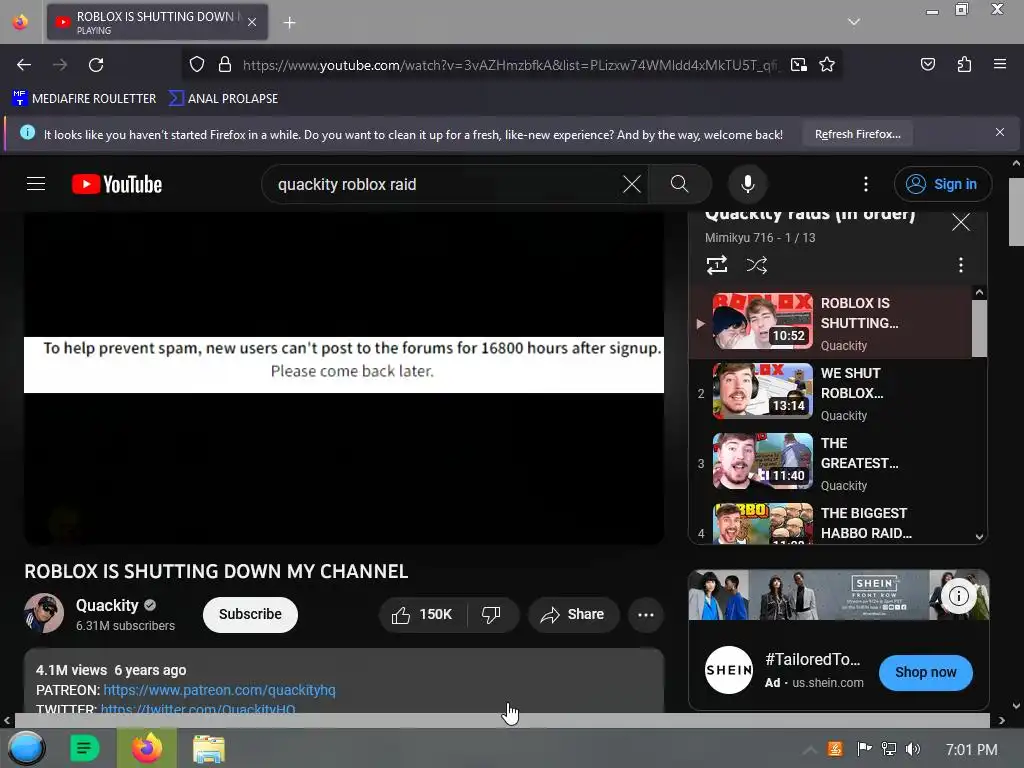Click the taskbar clock 7:01 PM
This screenshot has height=768, width=1024.
click(x=971, y=750)
